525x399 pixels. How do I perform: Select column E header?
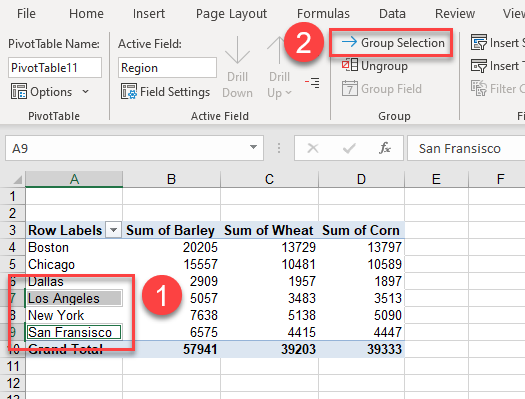[x=436, y=179]
